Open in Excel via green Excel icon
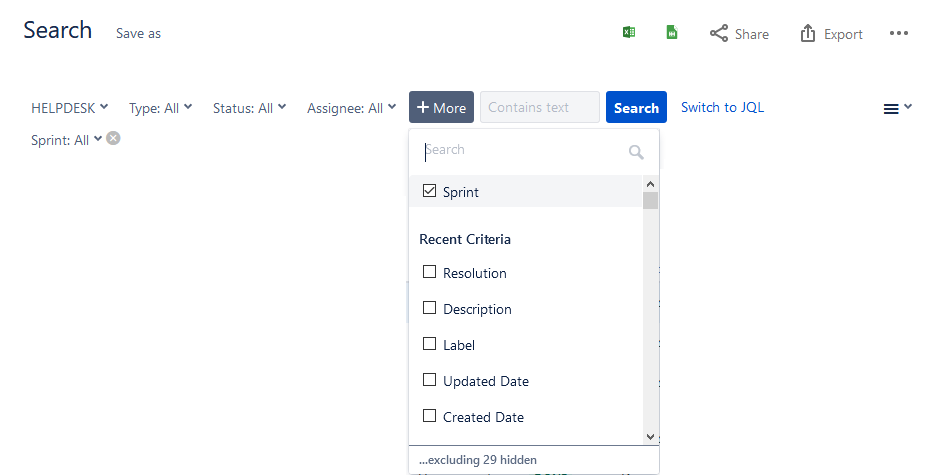Viewport: 941px width, 475px height. tap(629, 32)
